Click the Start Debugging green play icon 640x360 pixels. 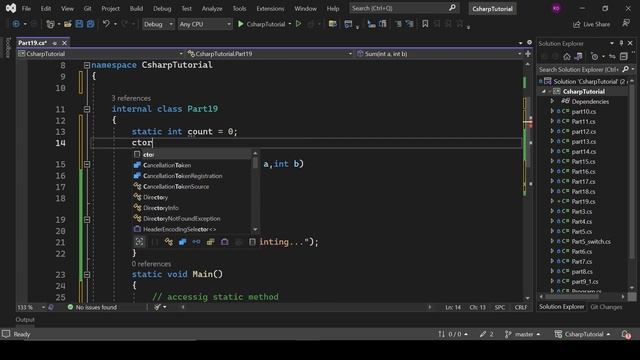[241, 24]
